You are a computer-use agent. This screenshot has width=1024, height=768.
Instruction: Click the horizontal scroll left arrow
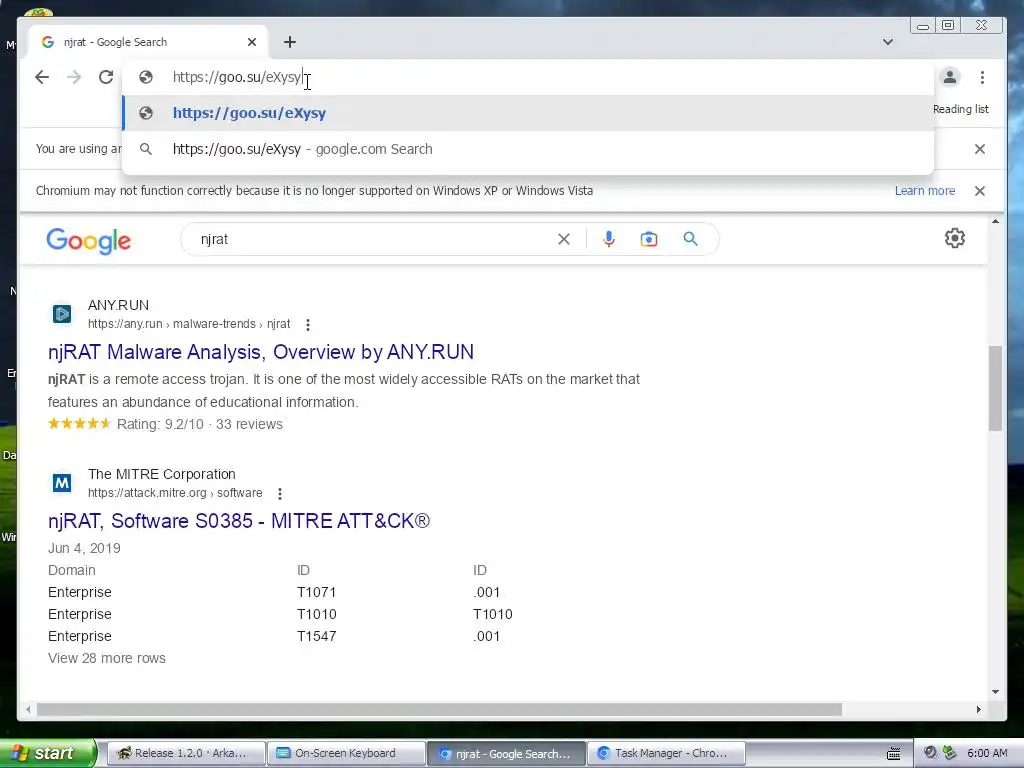pos(28,709)
